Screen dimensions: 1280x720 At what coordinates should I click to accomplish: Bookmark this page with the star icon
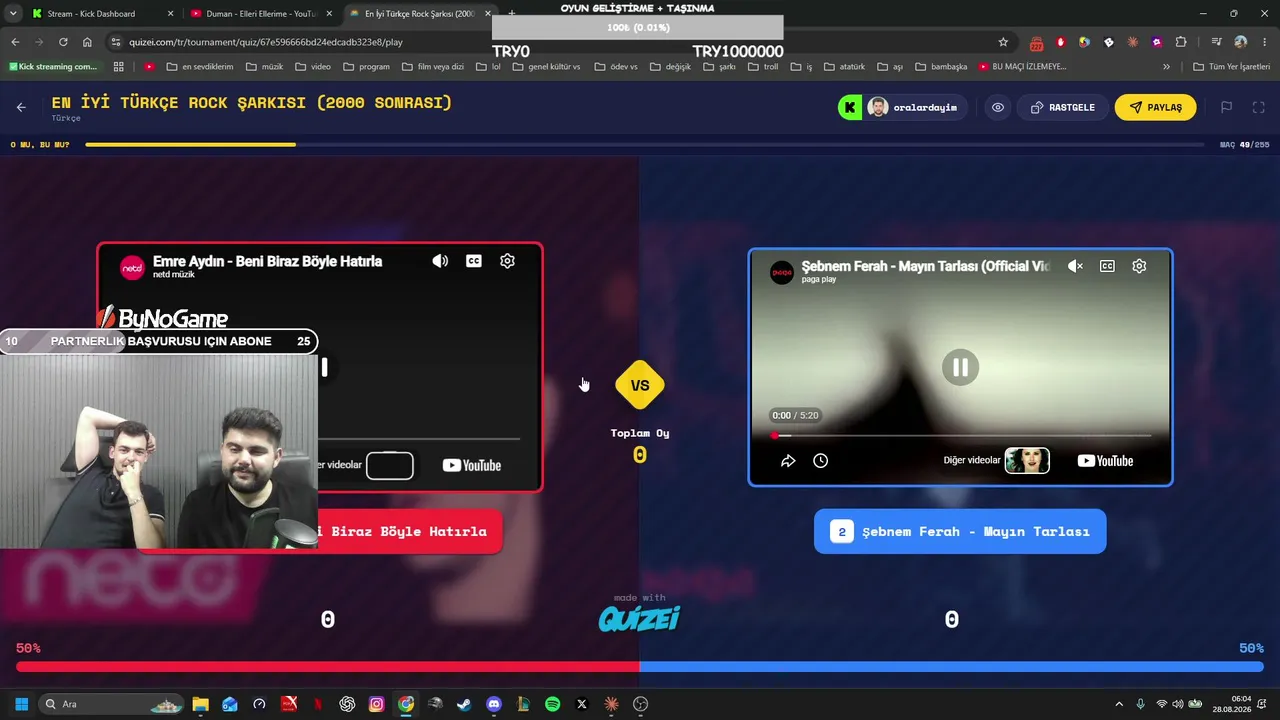pos(1003,42)
